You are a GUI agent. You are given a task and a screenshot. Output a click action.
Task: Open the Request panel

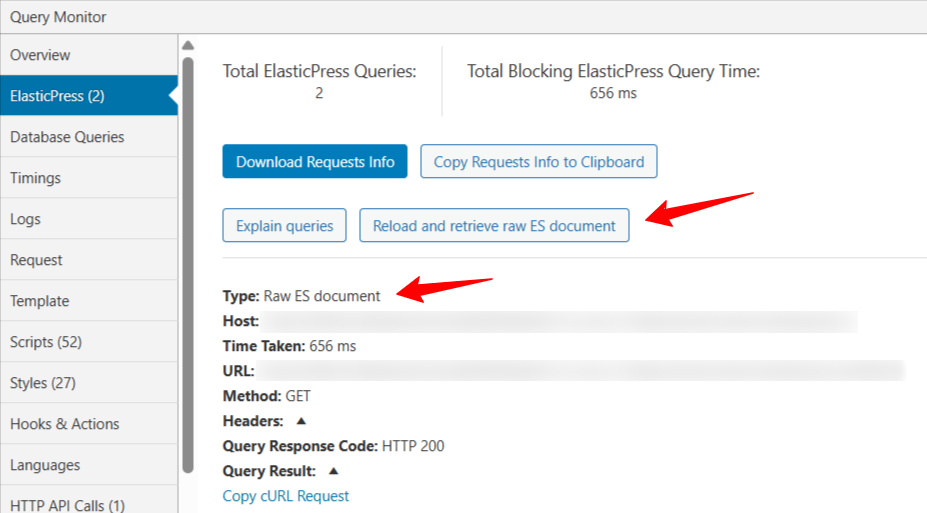[x=36, y=260]
